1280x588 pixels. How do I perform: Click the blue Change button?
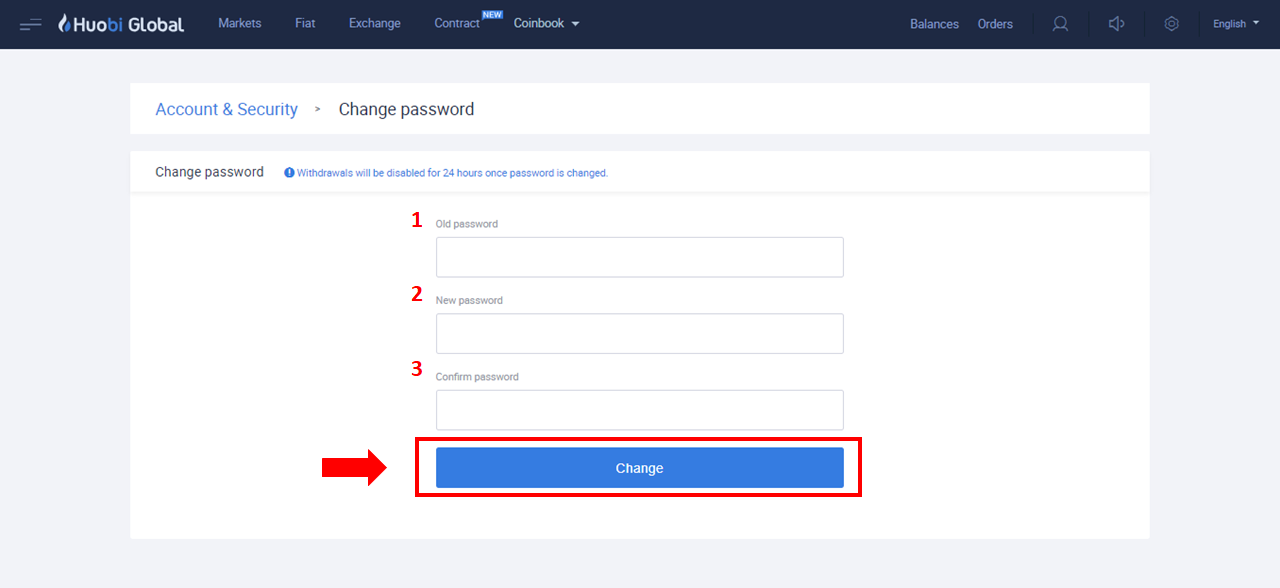point(640,468)
